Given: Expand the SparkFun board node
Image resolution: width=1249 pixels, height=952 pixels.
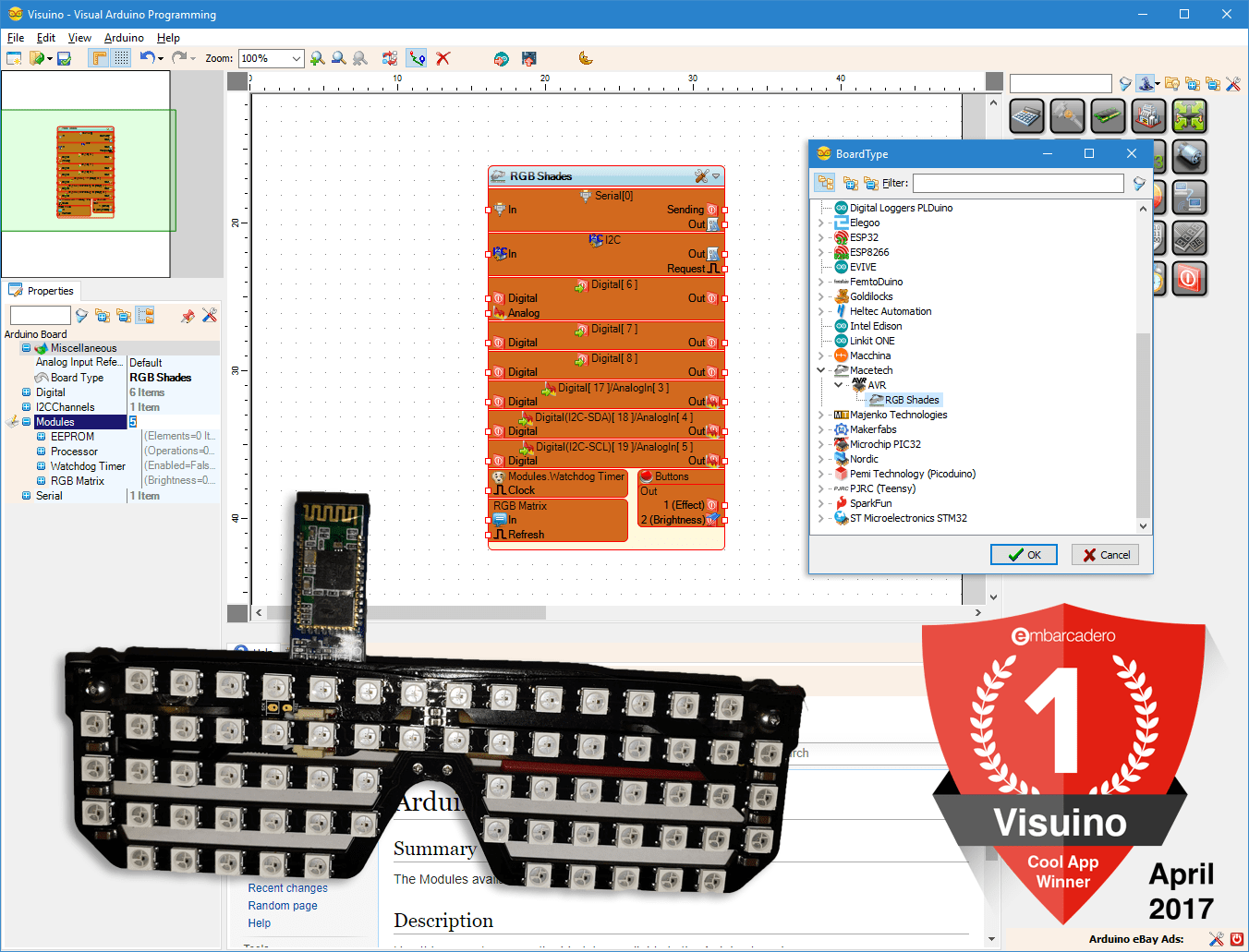Looking at the screenshot, I should 820,503.
